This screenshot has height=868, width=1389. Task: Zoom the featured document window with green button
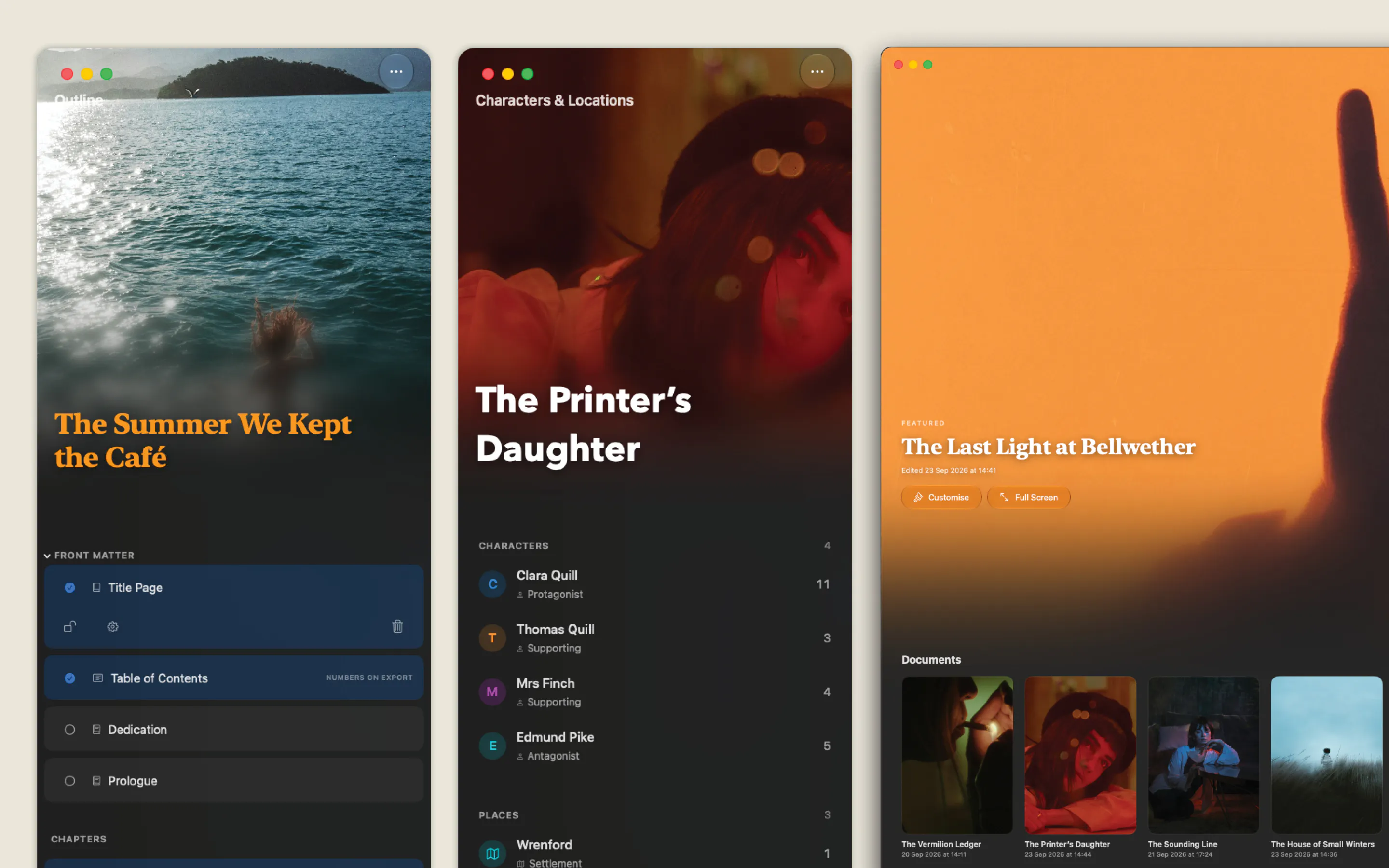pyautogui.click(x=927, y=64)
